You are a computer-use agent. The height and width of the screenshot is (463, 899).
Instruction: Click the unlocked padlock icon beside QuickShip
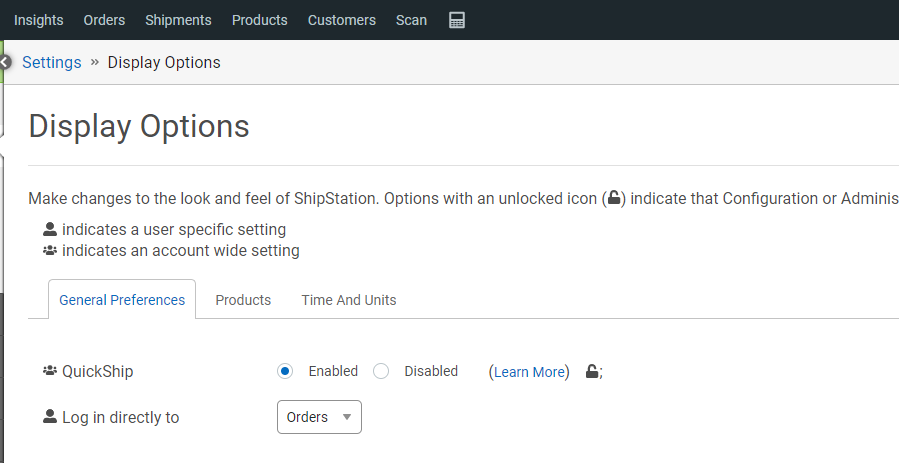pyautogui.click(x=592, y=371)
